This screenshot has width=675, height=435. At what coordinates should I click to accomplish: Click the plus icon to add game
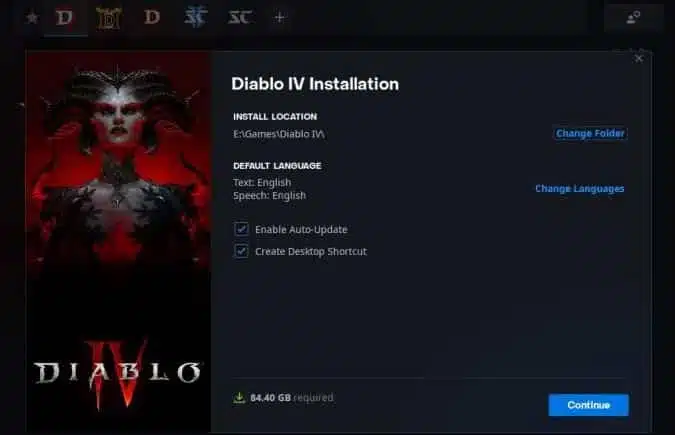coord(280,18)
